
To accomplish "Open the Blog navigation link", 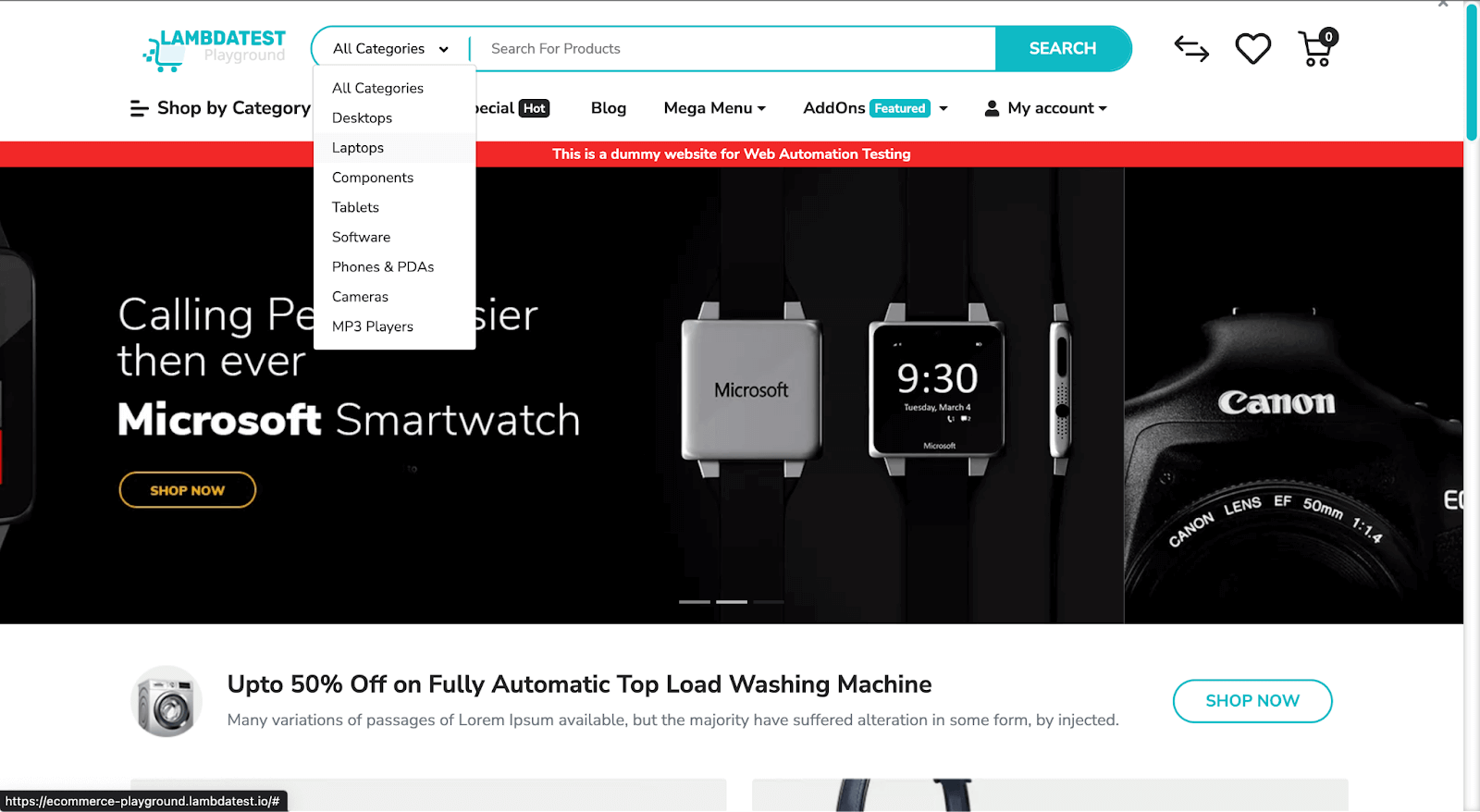I will coord(609,108).
